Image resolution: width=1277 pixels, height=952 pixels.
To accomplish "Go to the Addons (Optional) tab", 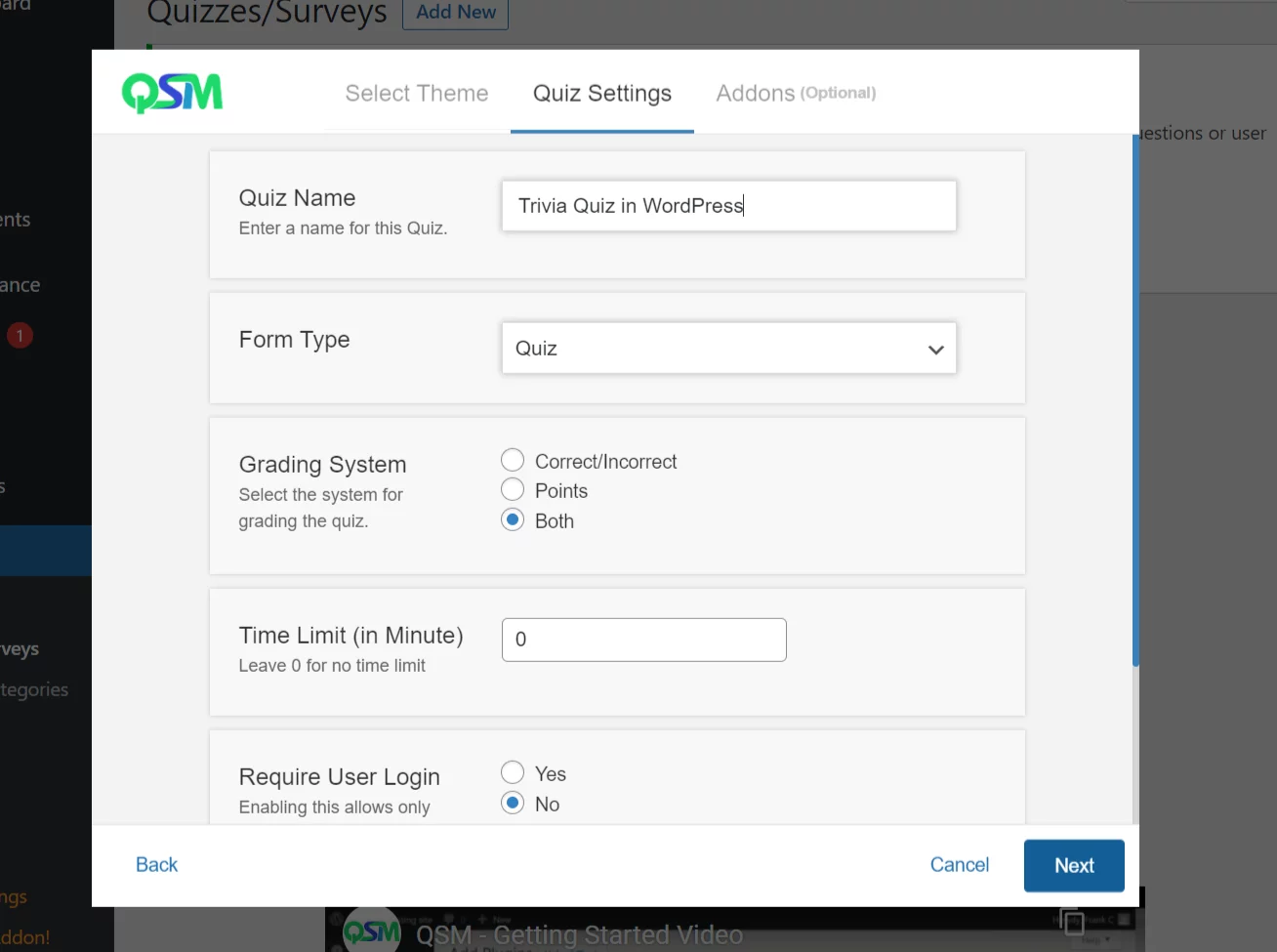I will [x=796, y=93].
